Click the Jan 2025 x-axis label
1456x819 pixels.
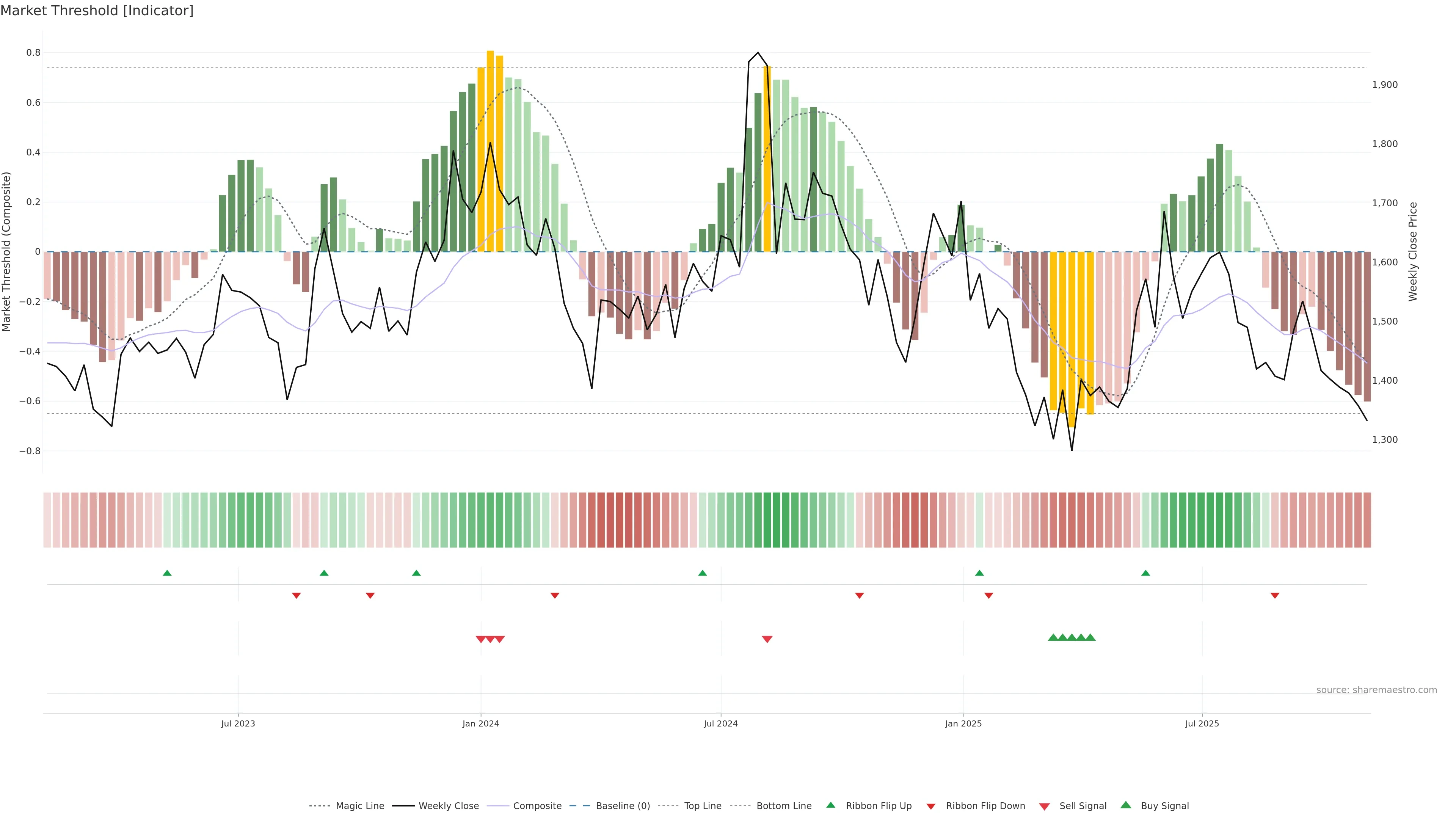pyautogui.click(x=963, y=723)
